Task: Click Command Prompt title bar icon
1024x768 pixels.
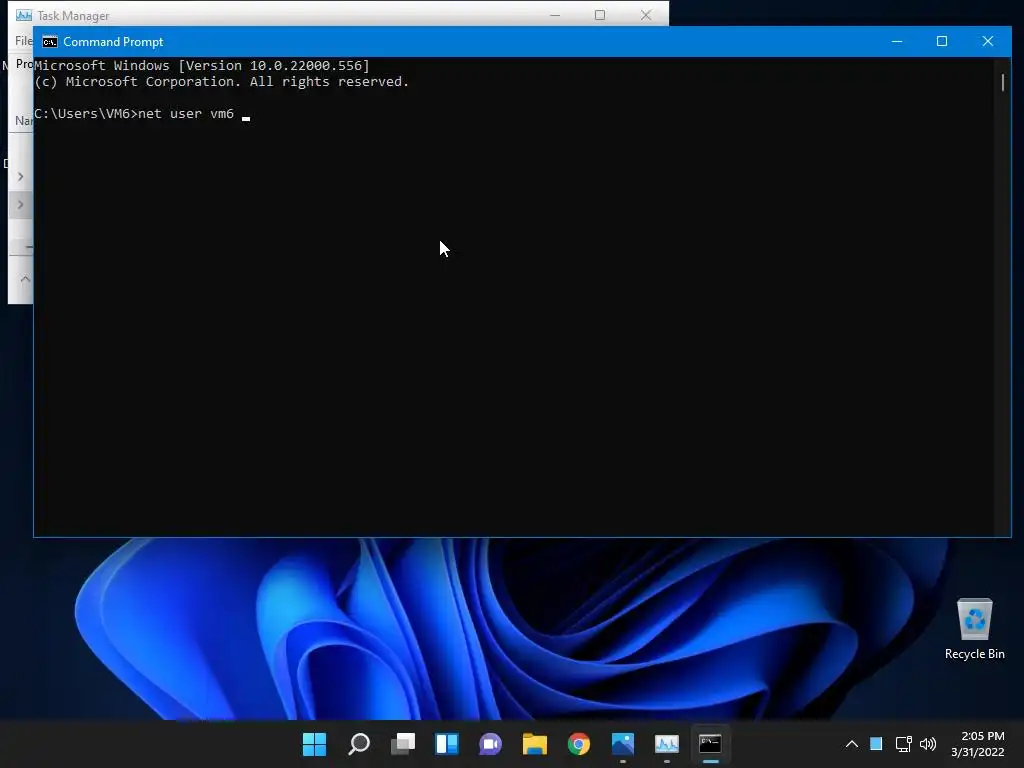Action: tap(50, 42)
